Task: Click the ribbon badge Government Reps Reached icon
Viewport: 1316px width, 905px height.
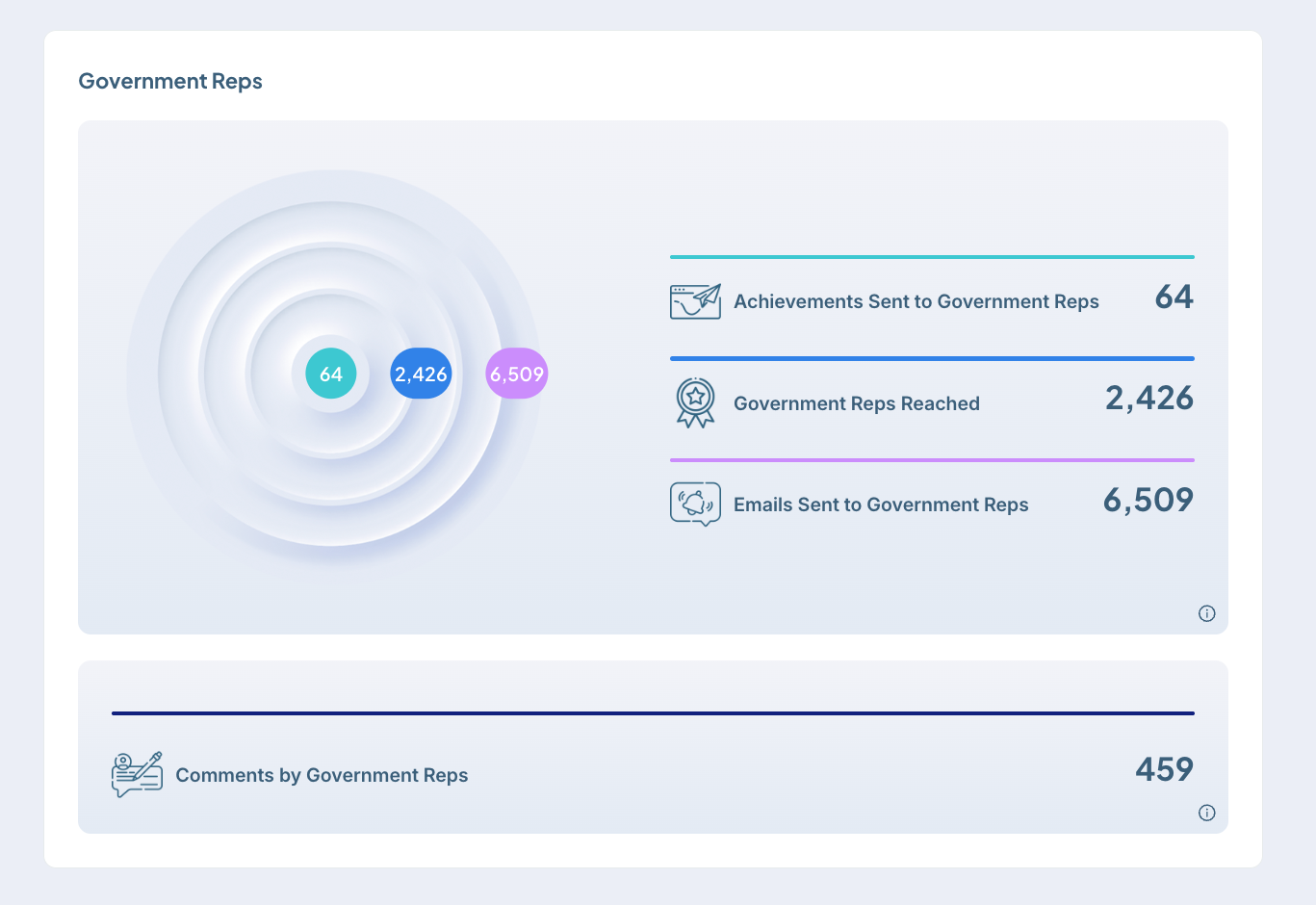Action: [x=695, y=402]
